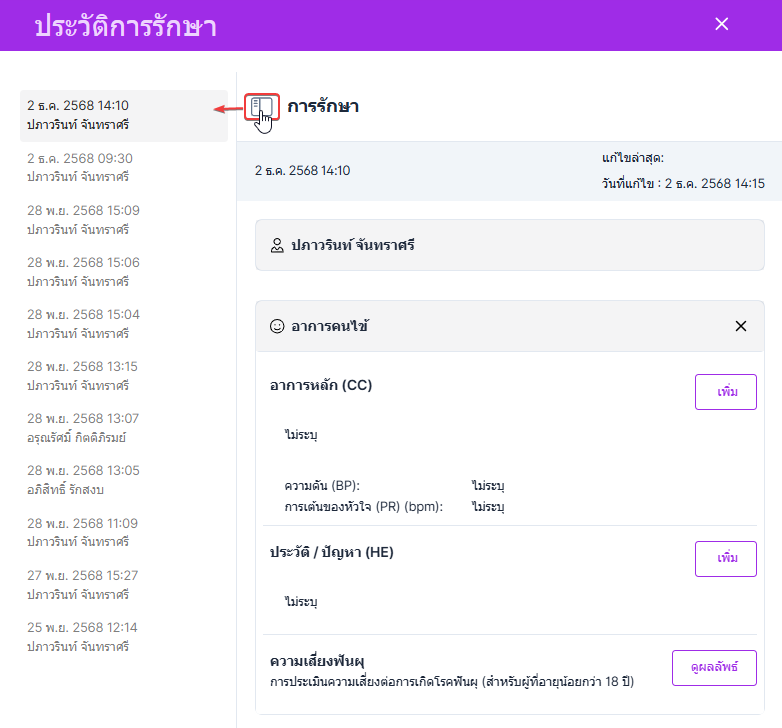
Task: Close the ประวัติการรักษา dialog
Action: coord(722,24)
